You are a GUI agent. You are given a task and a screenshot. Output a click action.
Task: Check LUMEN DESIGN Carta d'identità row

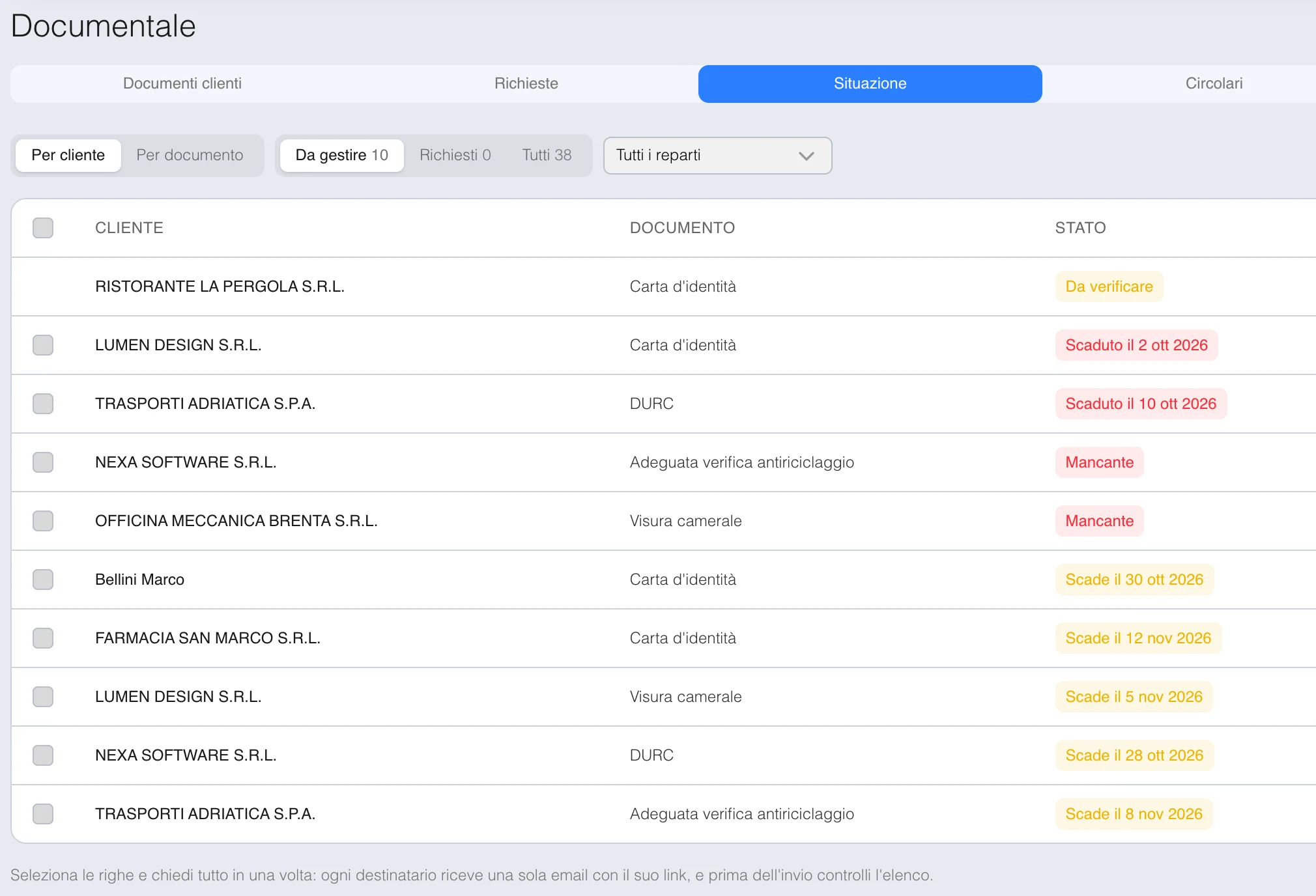pyautogui.click(x=43, y=345)
